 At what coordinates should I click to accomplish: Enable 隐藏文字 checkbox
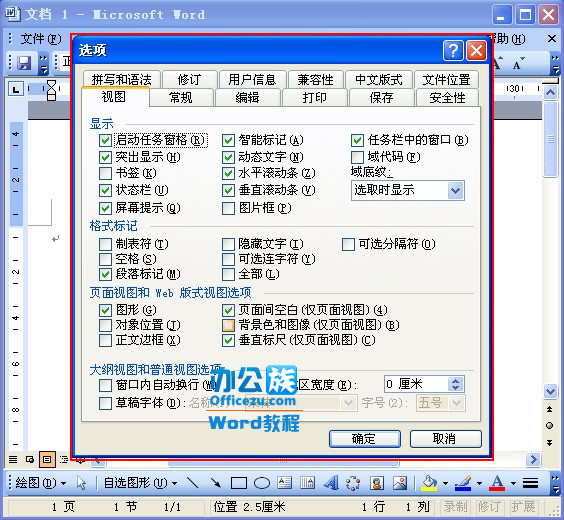click(x=228, y=245)
